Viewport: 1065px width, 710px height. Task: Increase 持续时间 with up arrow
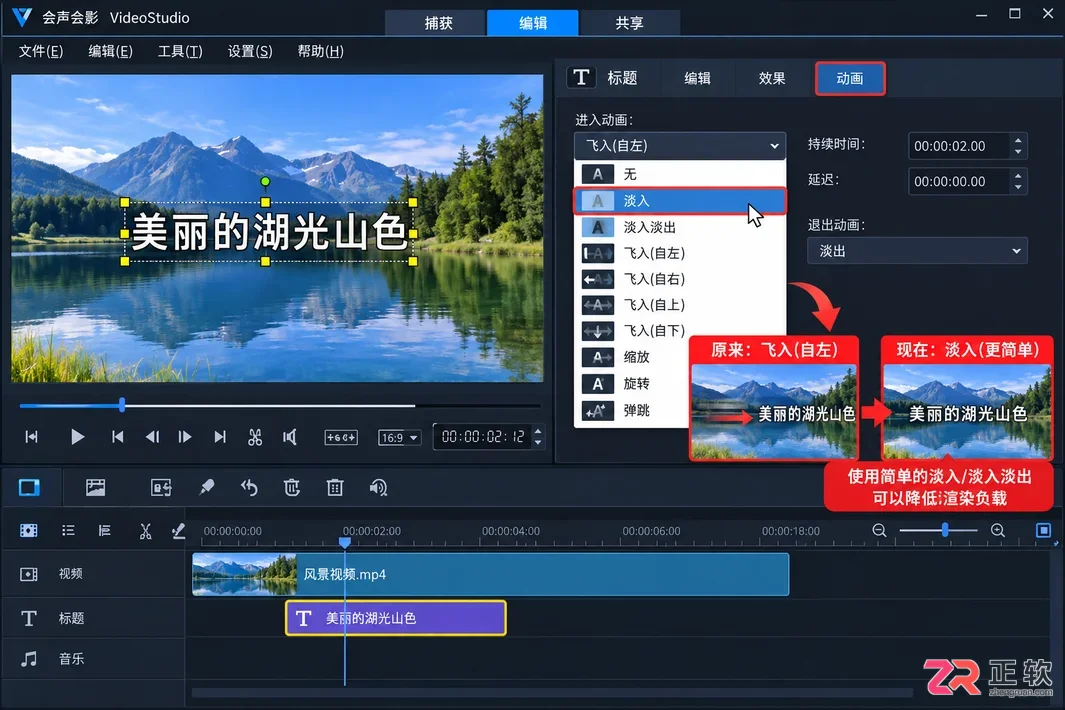(1018, 140)
